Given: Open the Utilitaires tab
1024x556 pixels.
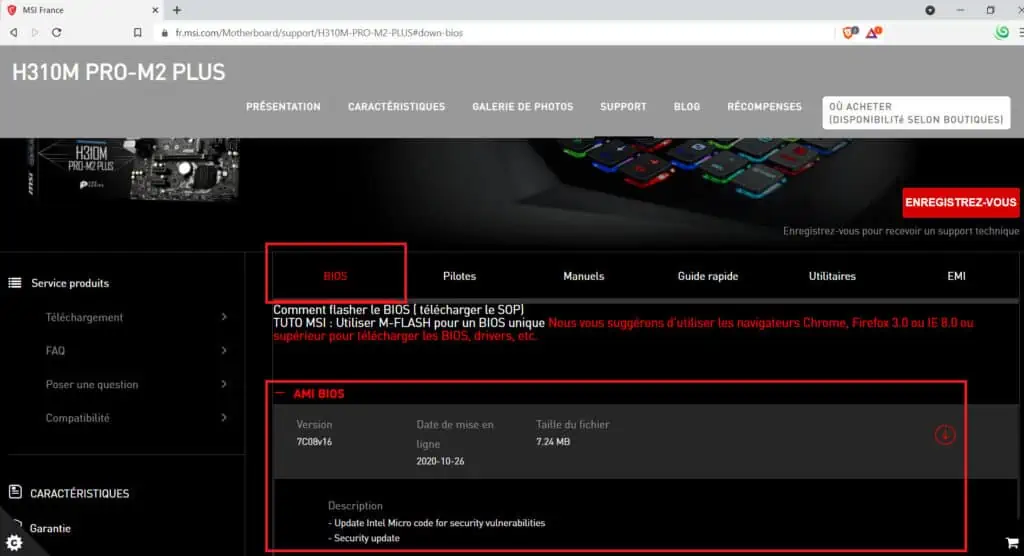Looking at the screenshot, I should coord(832,276).
